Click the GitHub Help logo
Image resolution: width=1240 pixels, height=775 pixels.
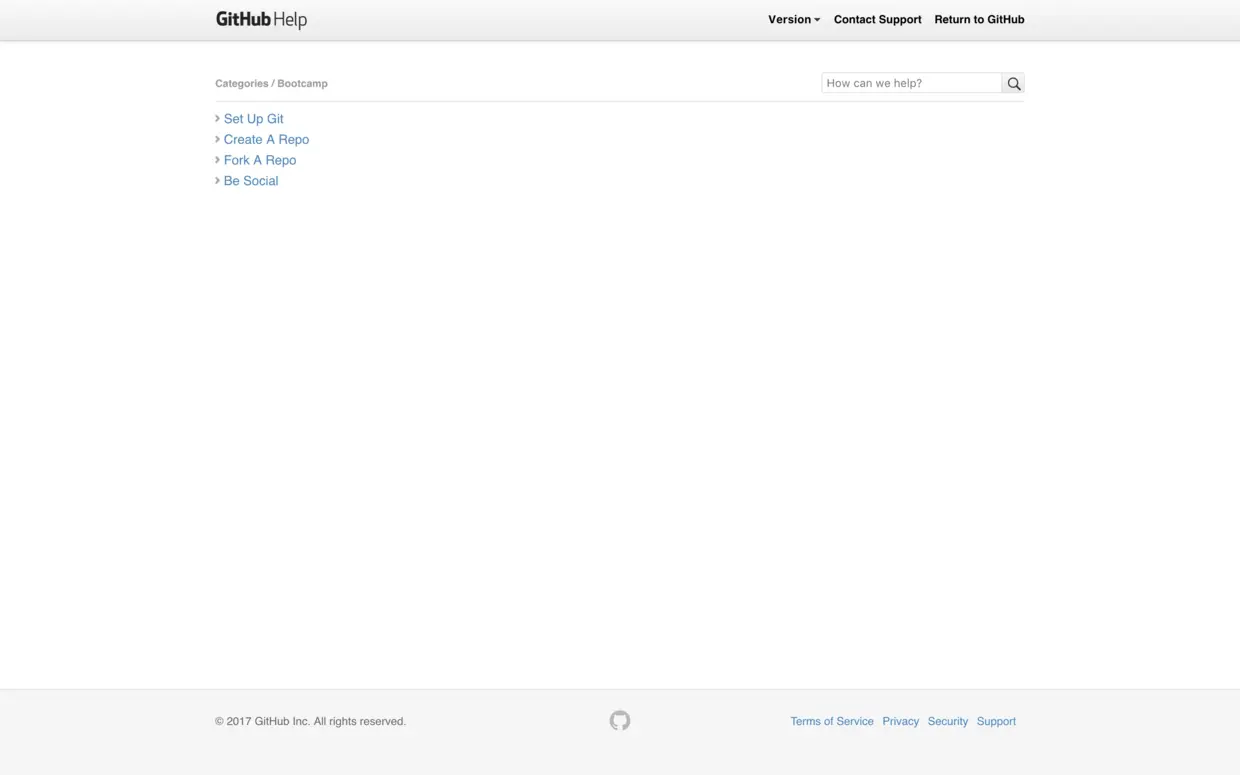tap(261, 19)
